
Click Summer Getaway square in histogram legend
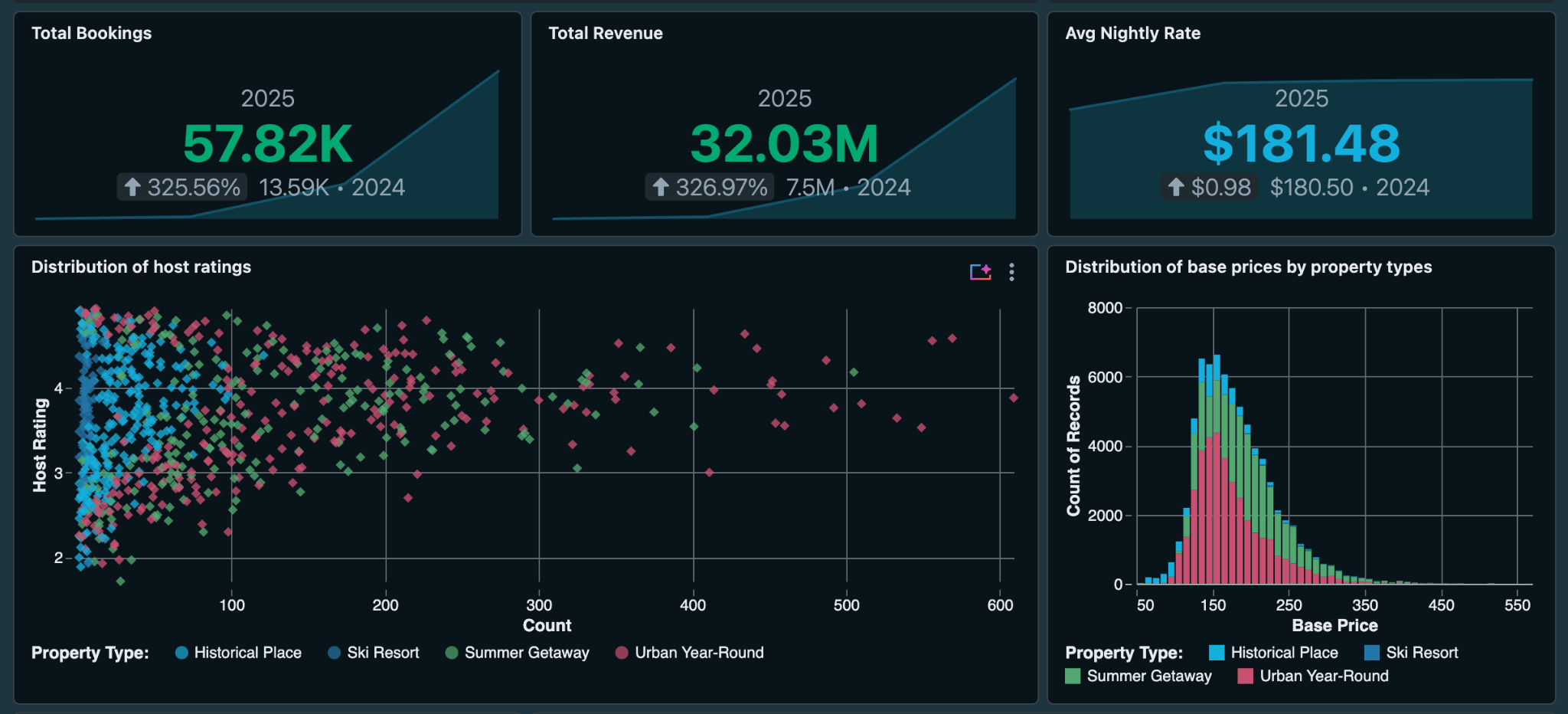click(x=1073, y=676)
